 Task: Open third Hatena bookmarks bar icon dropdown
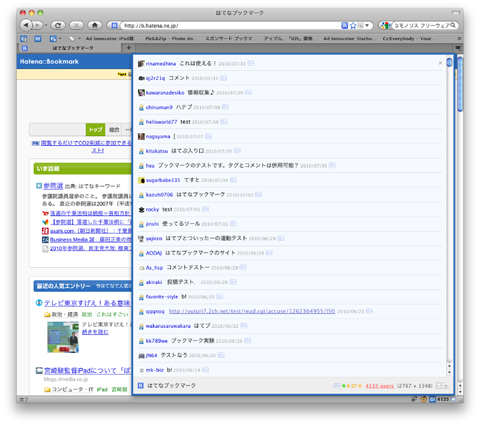(x=55, y=39)
